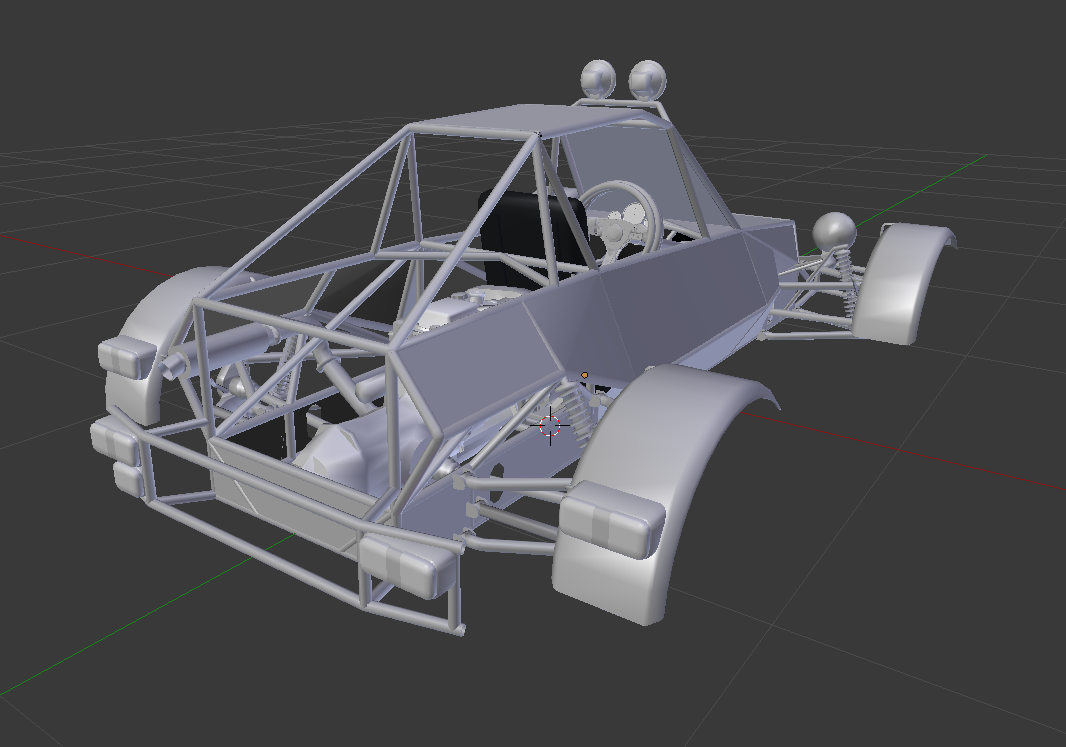Viewport: 1066px width, 747px height.
Task: Select the sphere atop the far suspension
Action: (834, 231)
